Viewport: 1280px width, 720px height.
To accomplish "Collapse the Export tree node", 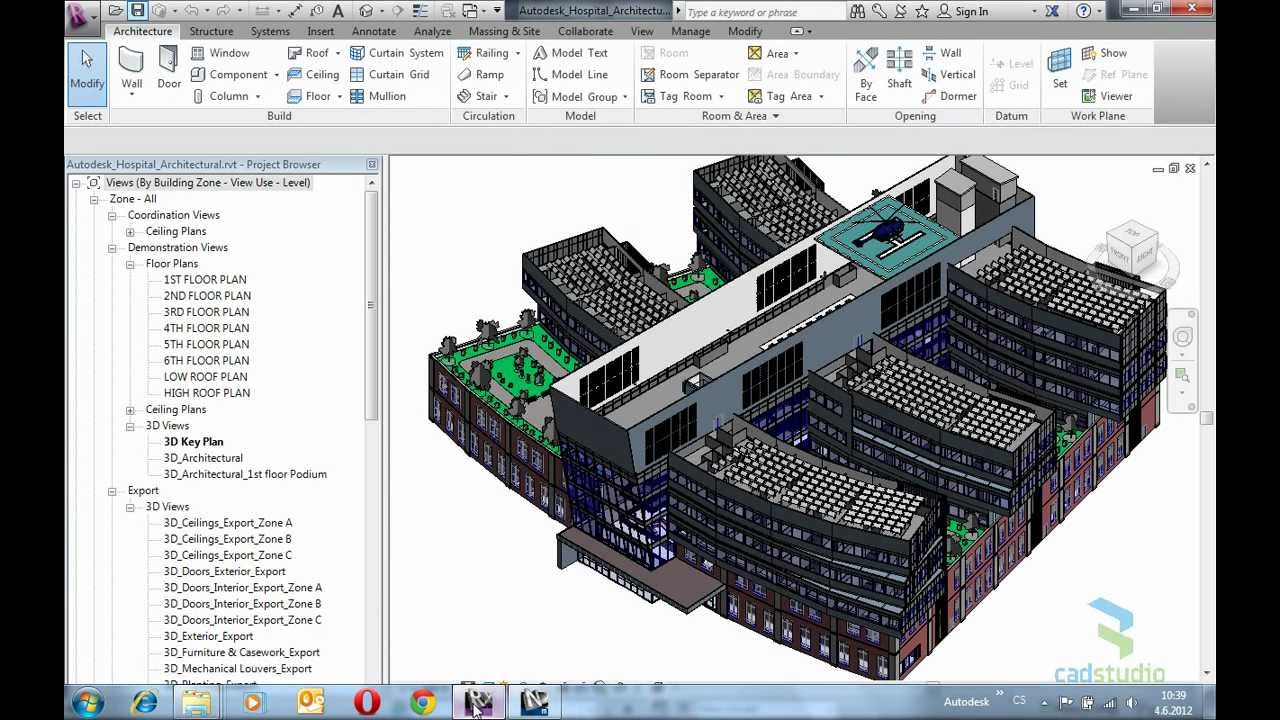I will [x=112, y=491].
